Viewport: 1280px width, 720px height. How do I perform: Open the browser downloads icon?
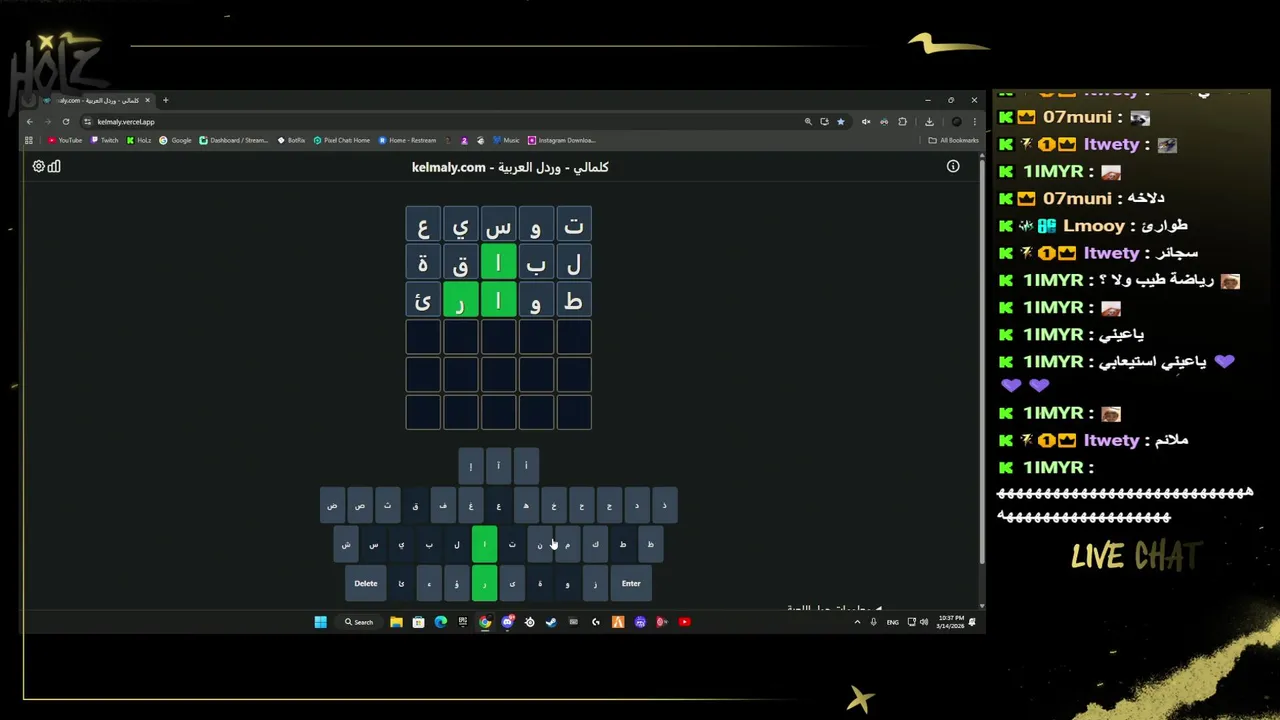[929, 122]
